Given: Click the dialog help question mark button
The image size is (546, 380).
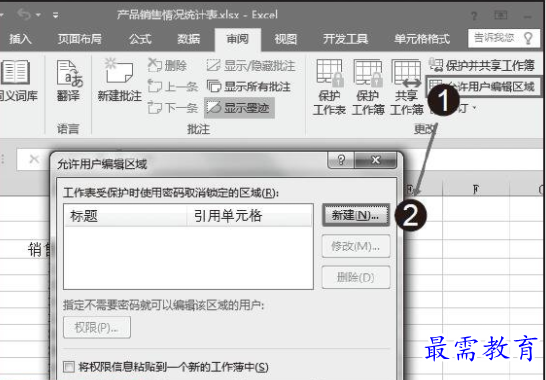Looking at the screenshot, I should click(341, 160).
